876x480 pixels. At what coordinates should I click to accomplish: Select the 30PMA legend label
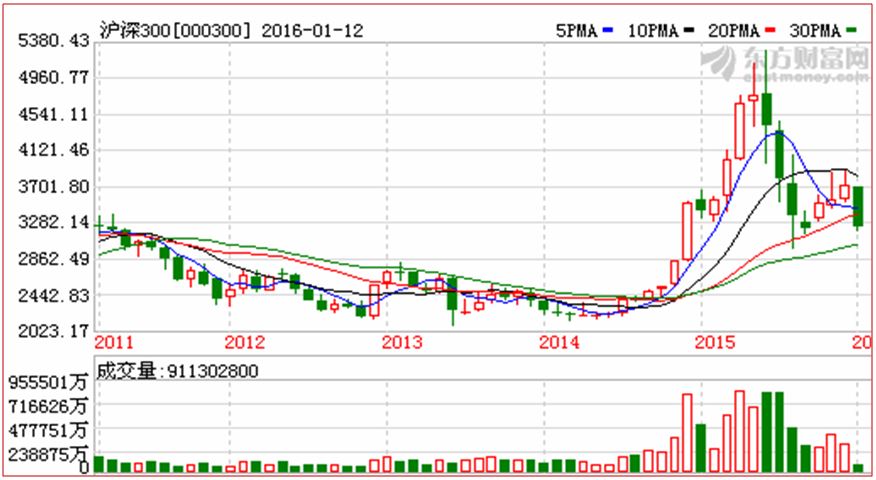(815, 30)
